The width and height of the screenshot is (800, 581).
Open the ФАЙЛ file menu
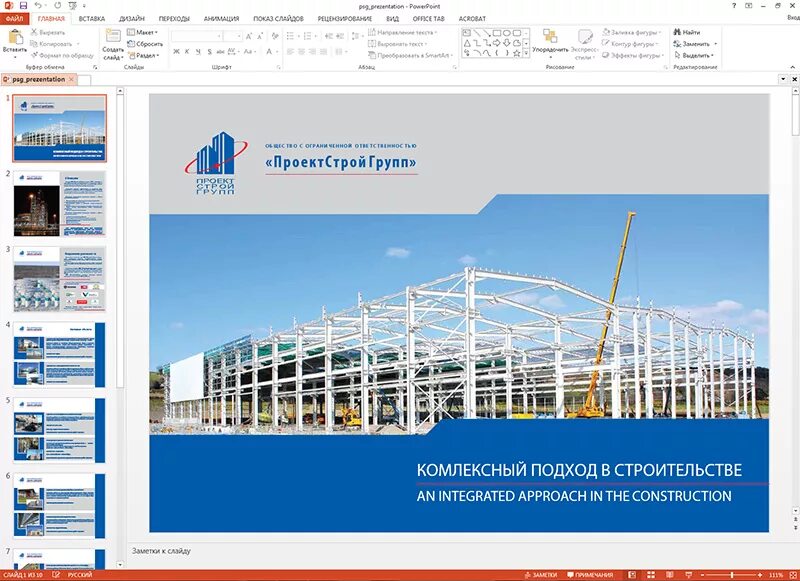(14, 18)
